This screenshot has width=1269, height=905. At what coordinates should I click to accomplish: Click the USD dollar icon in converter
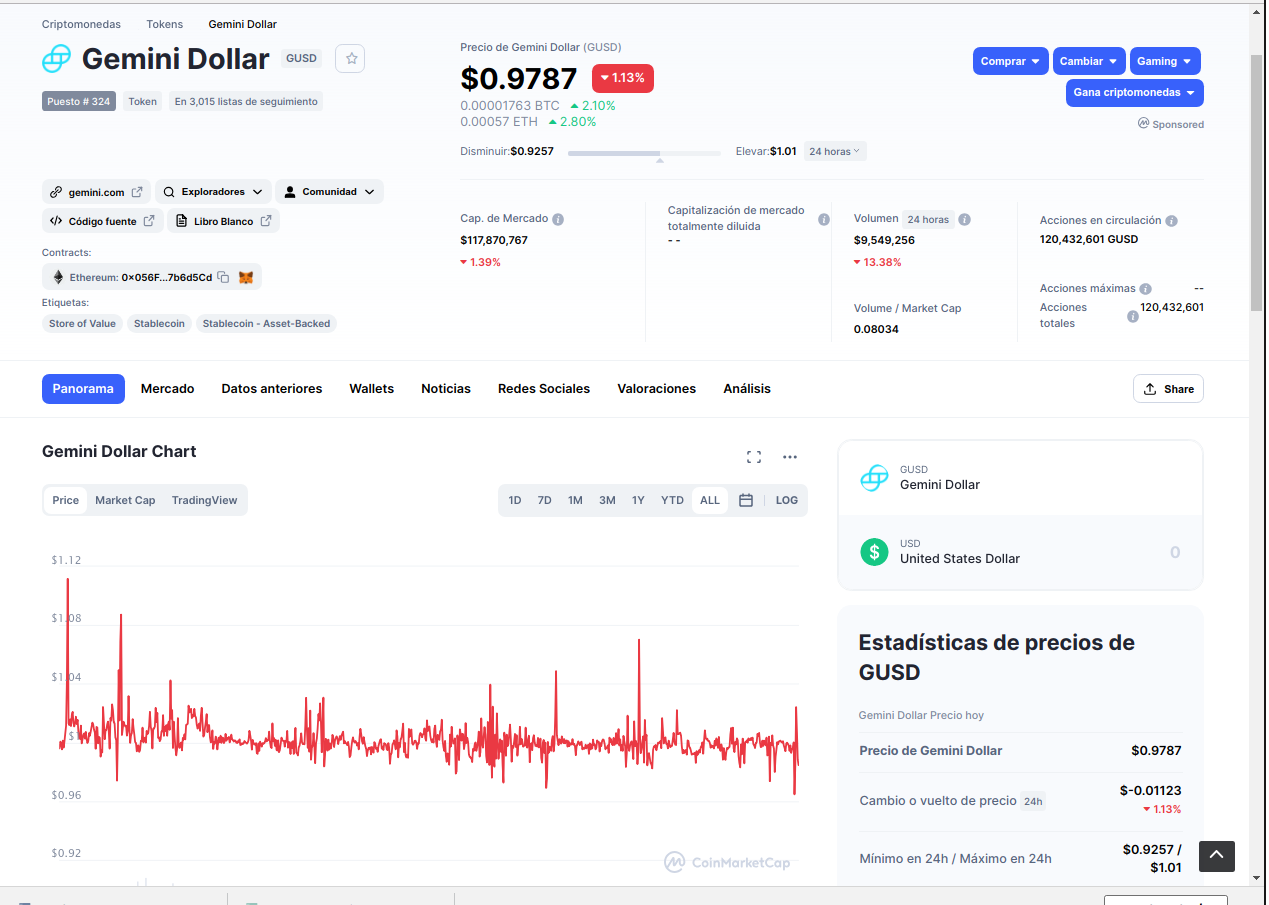[x=874, y=552]
